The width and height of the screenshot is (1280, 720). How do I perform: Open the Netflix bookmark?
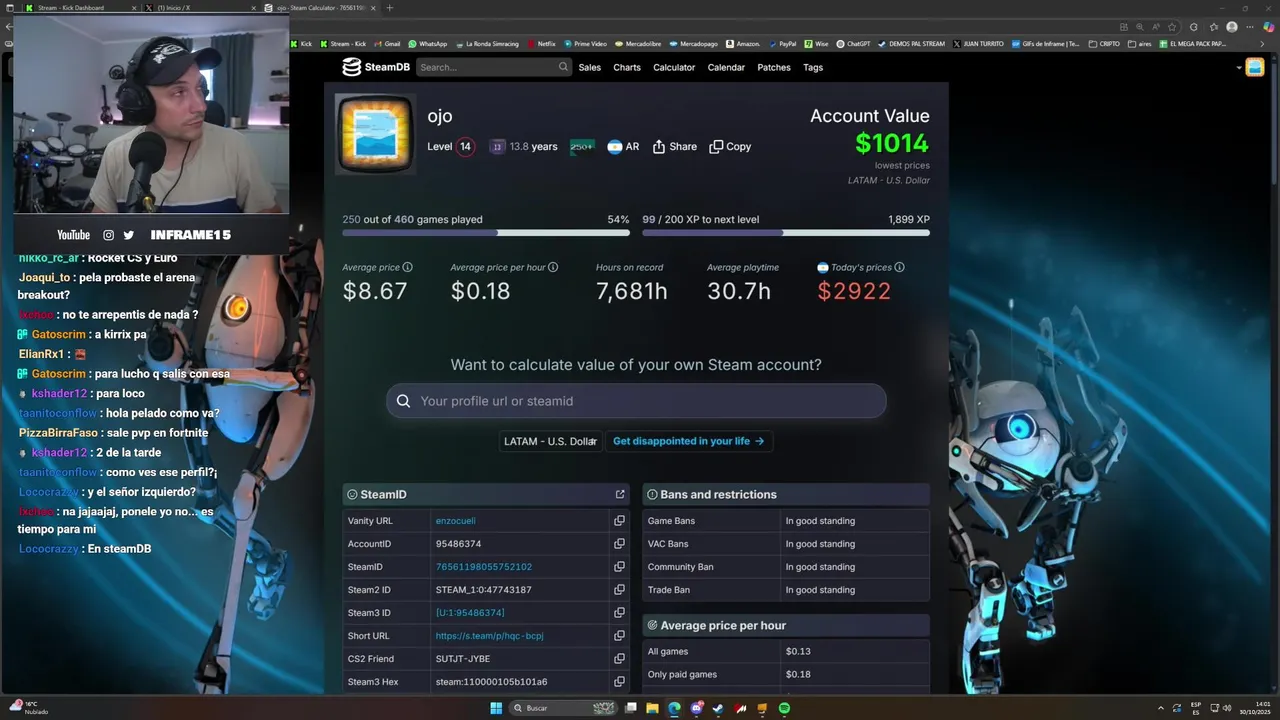541,44
